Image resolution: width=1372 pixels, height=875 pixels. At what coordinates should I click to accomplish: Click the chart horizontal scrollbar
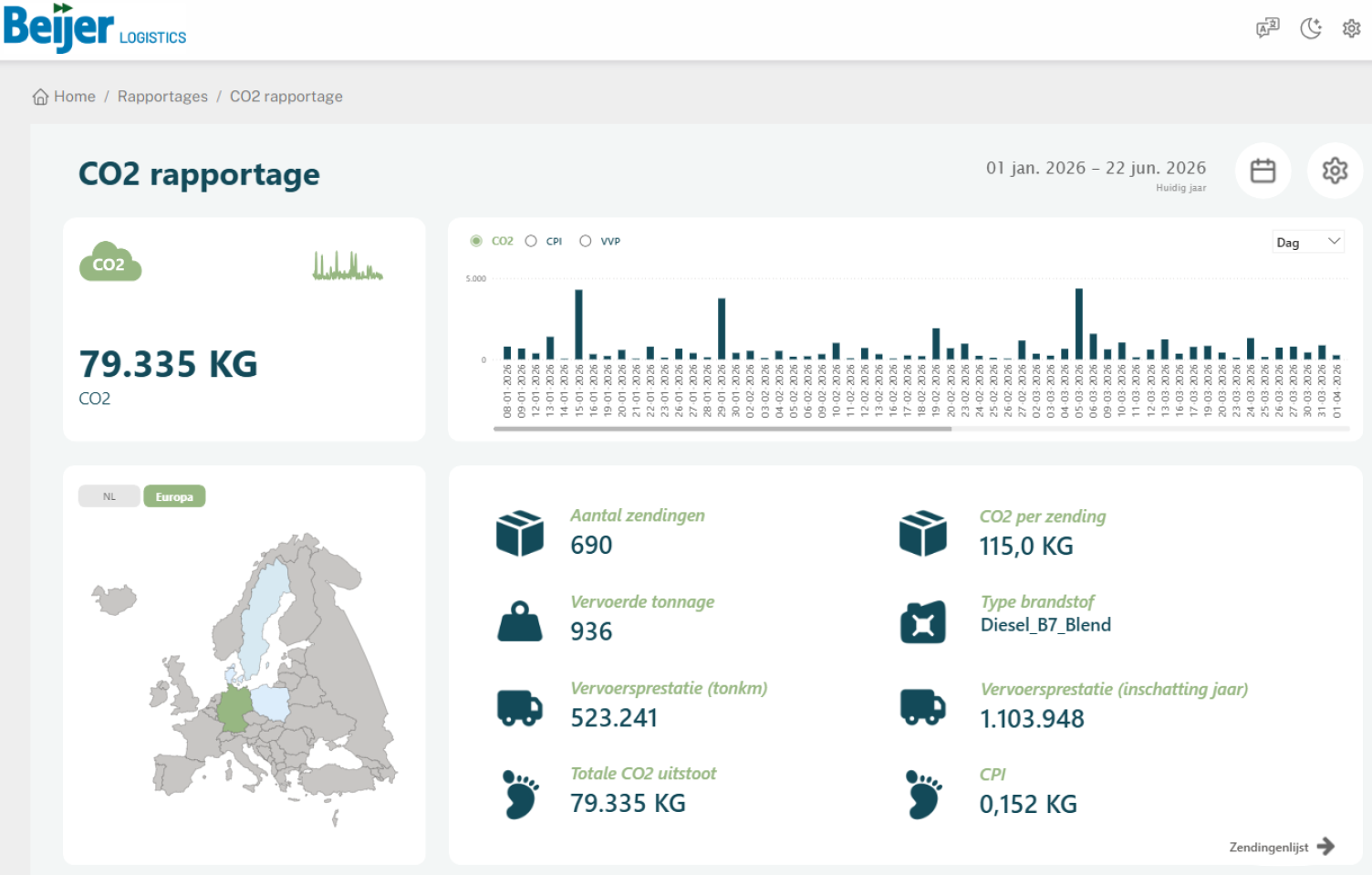click(x=722, y=429)
